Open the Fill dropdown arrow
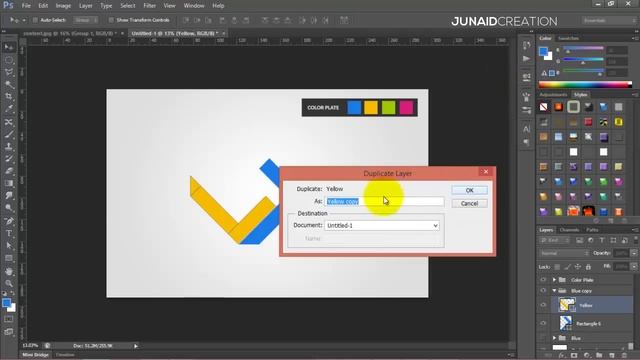 pos(634,267)
